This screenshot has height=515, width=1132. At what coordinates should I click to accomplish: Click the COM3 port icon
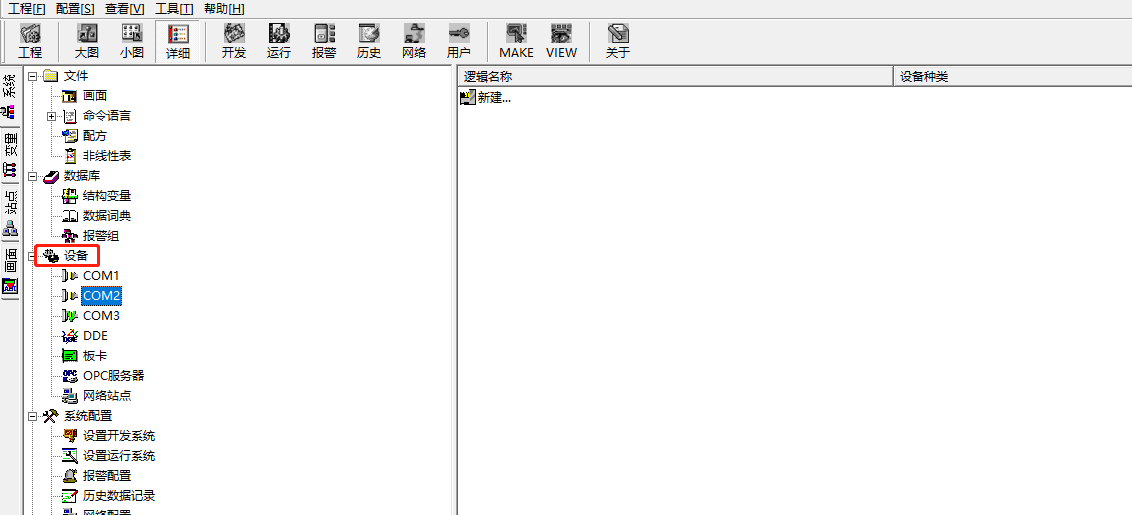[70, 316]
